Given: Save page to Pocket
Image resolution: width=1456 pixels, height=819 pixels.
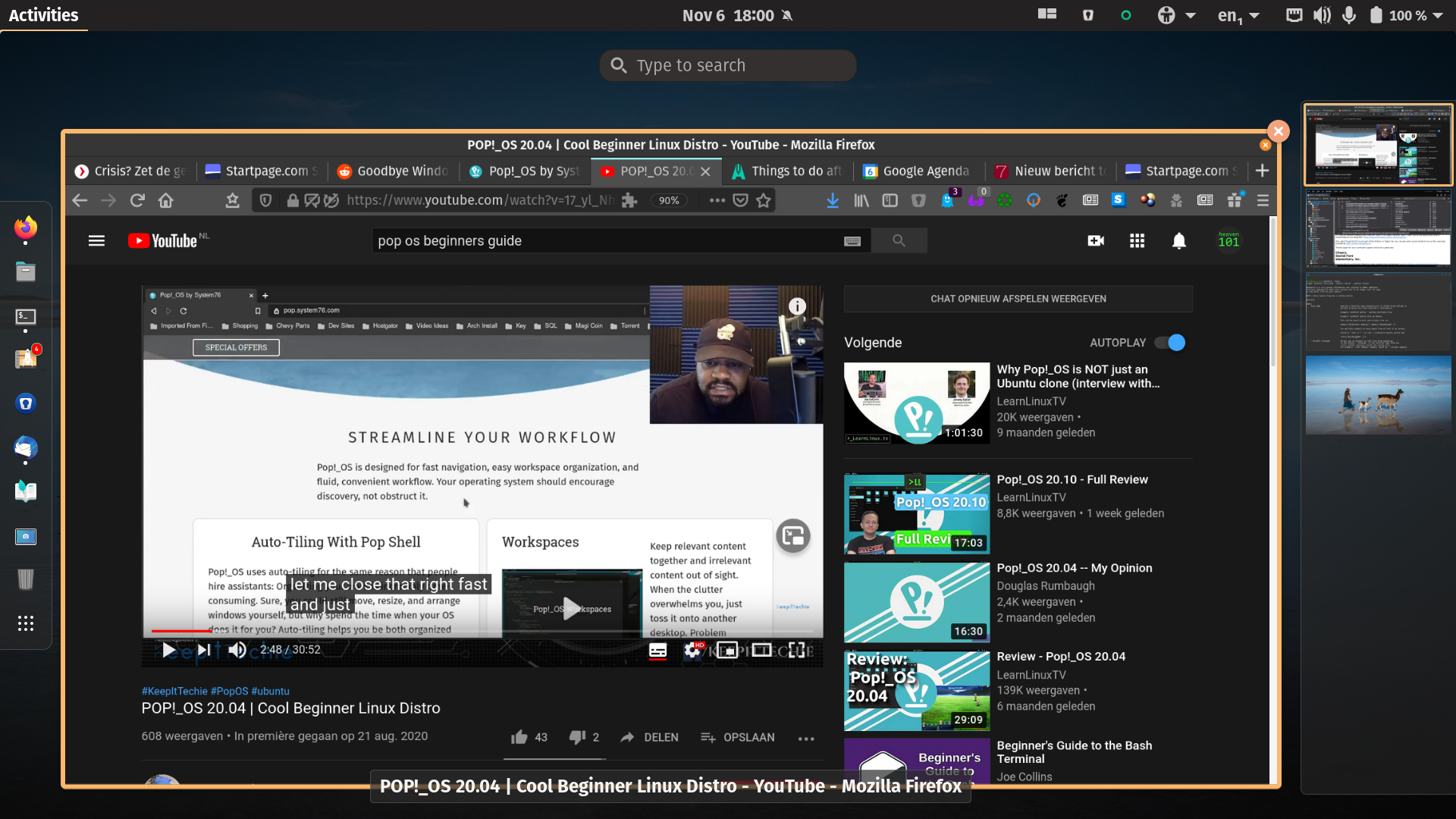Looking at the screenshot, I should 741,200.
